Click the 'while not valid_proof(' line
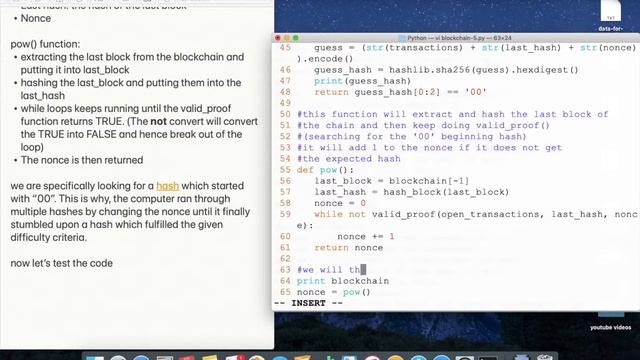 (476, 214)
